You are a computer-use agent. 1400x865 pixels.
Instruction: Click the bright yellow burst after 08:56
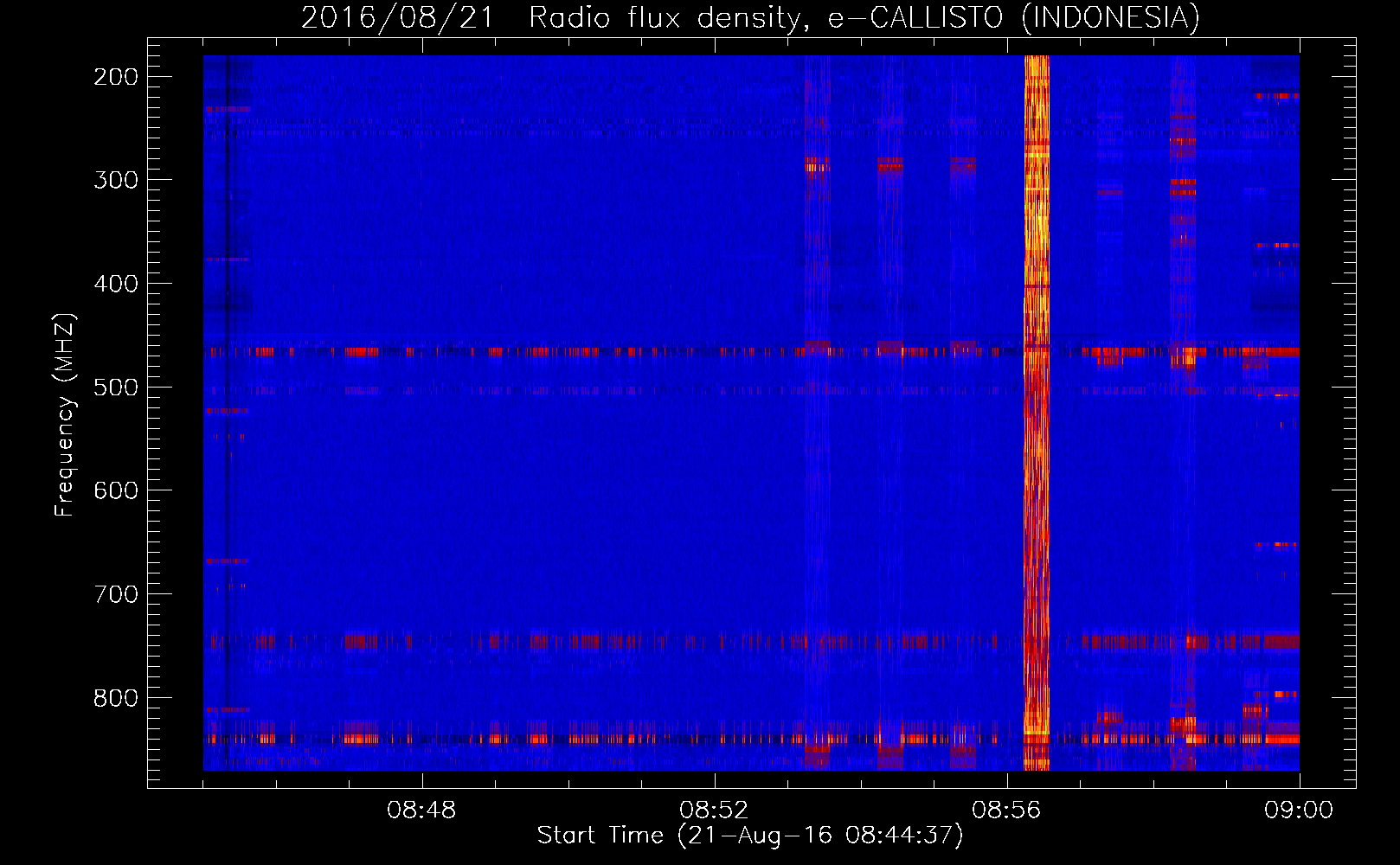1037,413
